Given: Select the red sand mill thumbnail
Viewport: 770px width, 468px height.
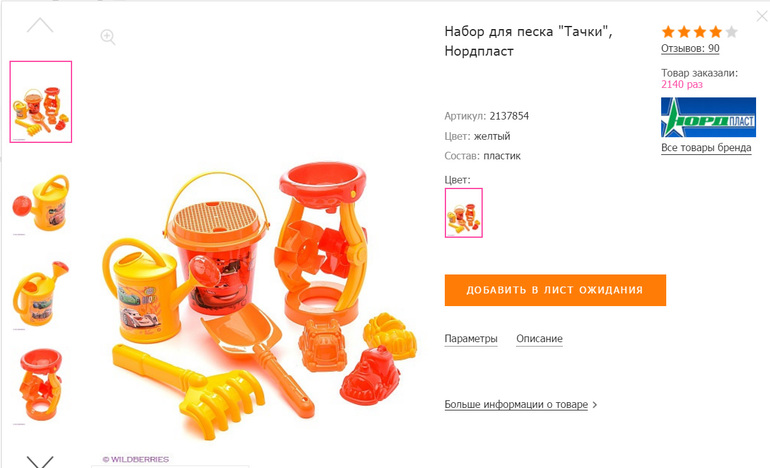Looking at the screenshot, I should point(41,385).
